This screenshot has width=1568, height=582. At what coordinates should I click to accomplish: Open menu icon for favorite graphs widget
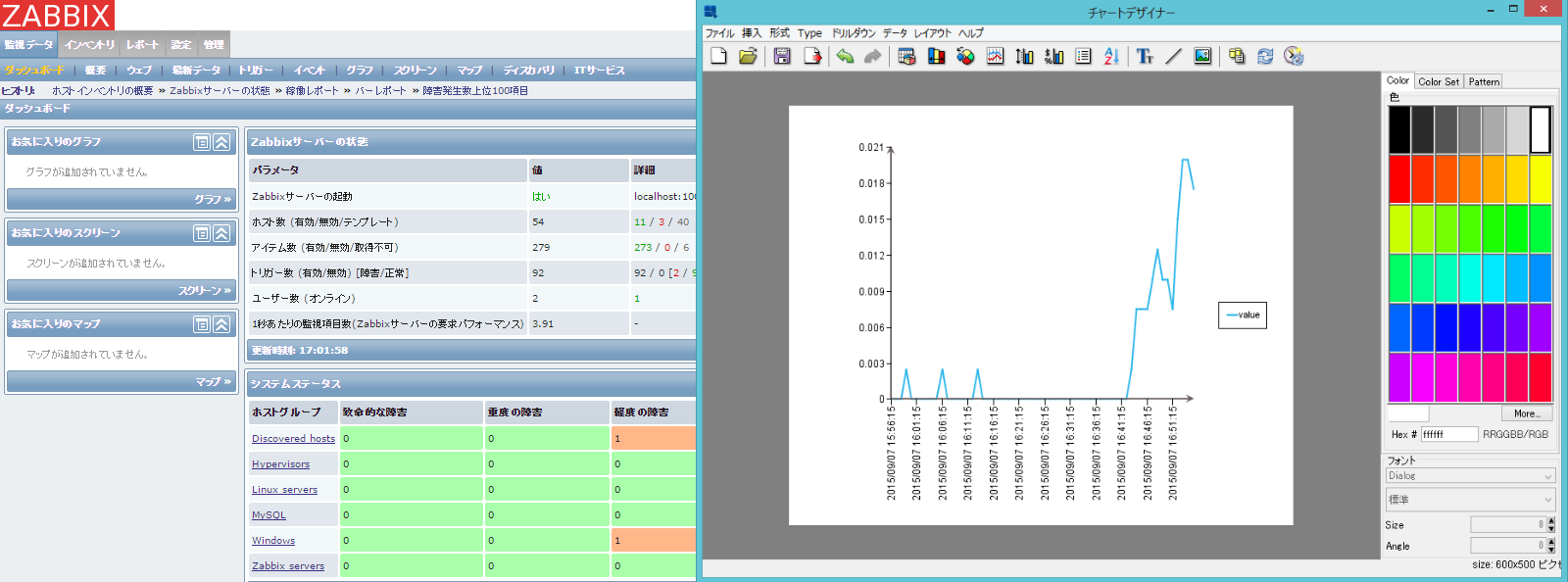[x=202, y=142]
